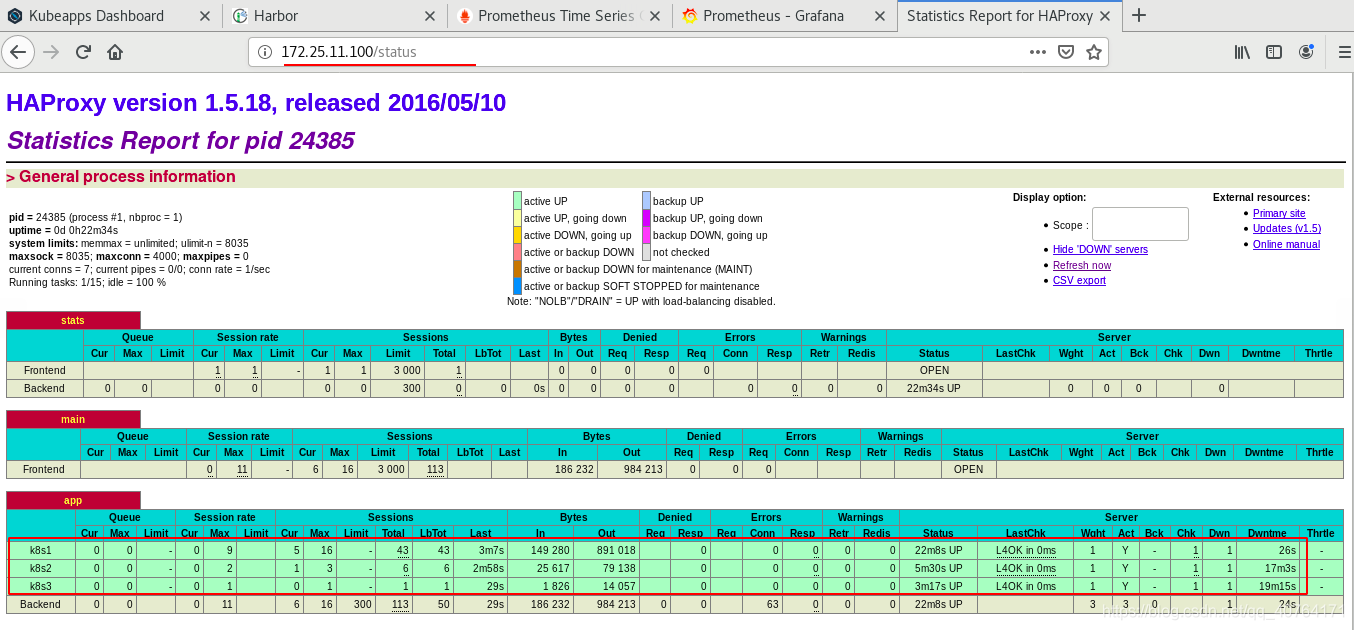Click the app proxy header link
The image size is (1354, 630).
73,500
